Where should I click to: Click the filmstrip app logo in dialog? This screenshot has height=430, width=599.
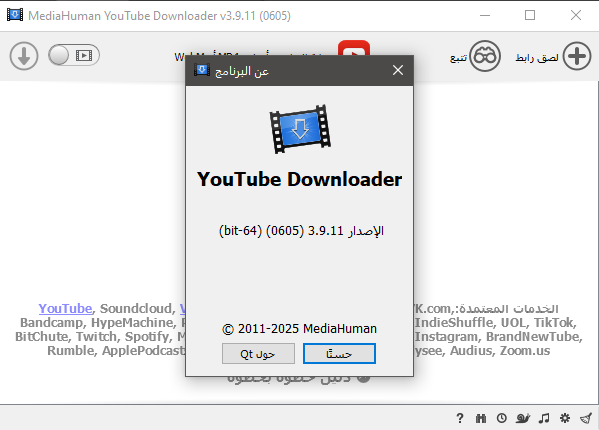click(300, 129)
